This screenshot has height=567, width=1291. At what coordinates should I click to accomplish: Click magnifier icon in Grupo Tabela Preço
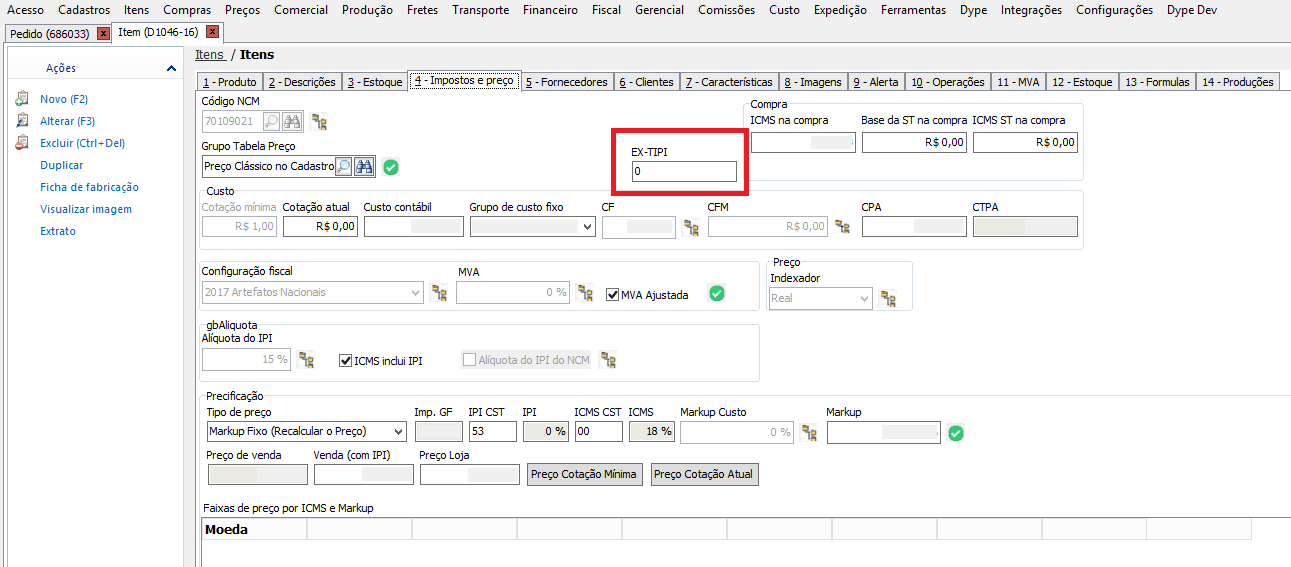343,167
